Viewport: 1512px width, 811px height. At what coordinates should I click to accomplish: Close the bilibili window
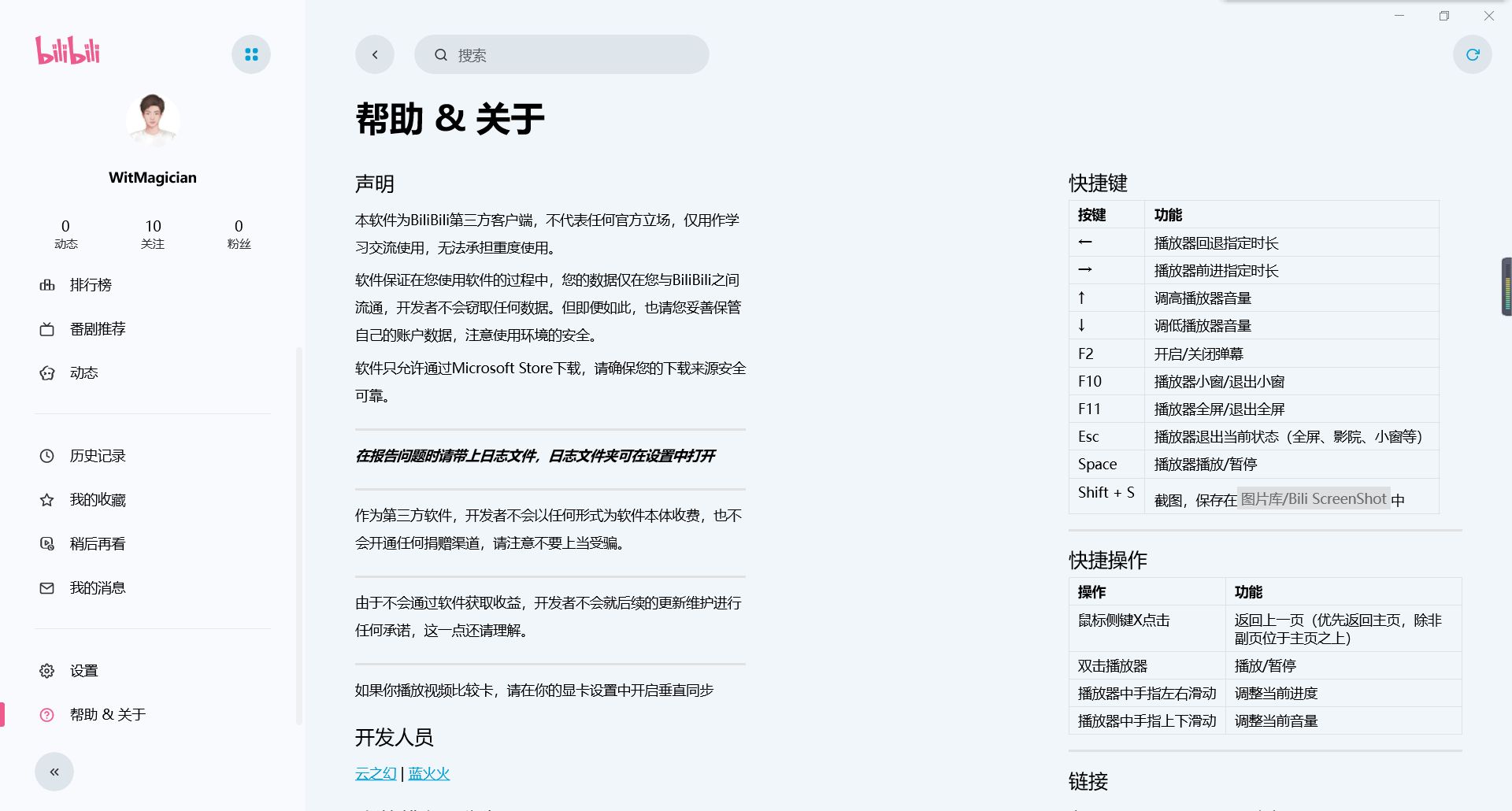[1489, 16]
